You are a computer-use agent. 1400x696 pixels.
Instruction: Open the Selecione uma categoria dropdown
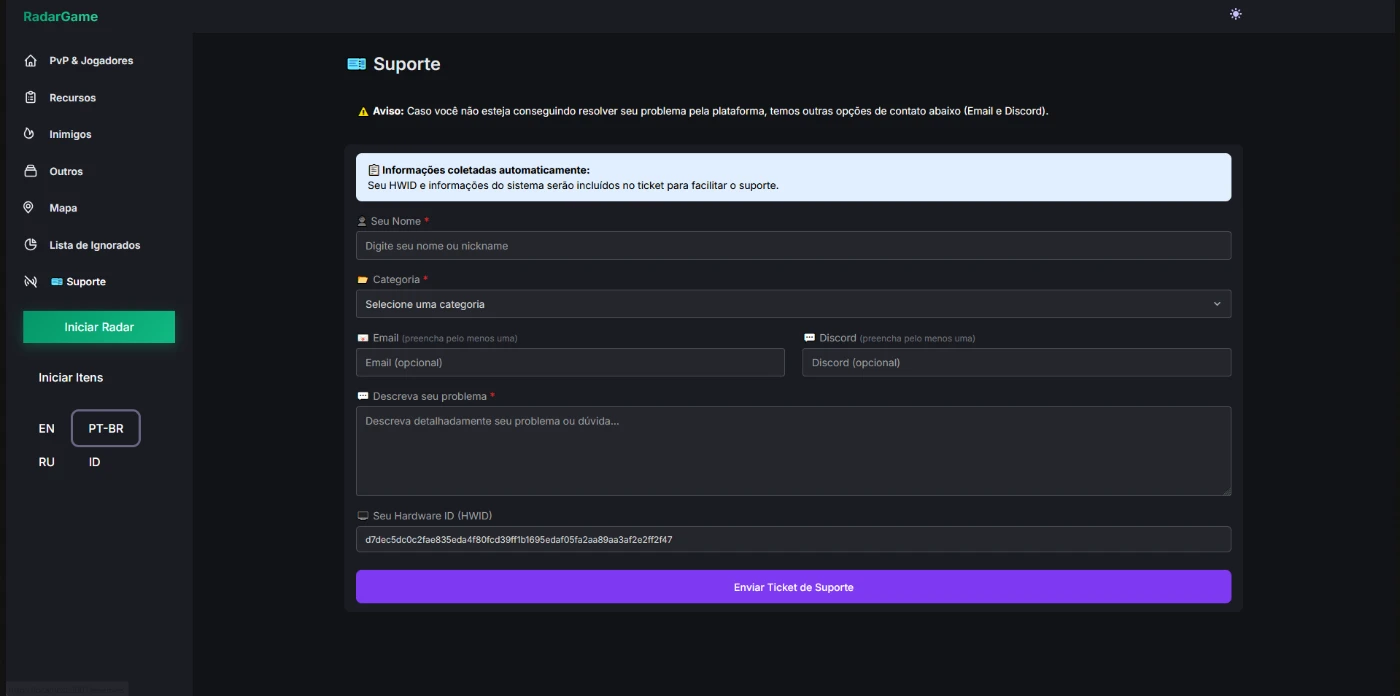tap(780, 304)
